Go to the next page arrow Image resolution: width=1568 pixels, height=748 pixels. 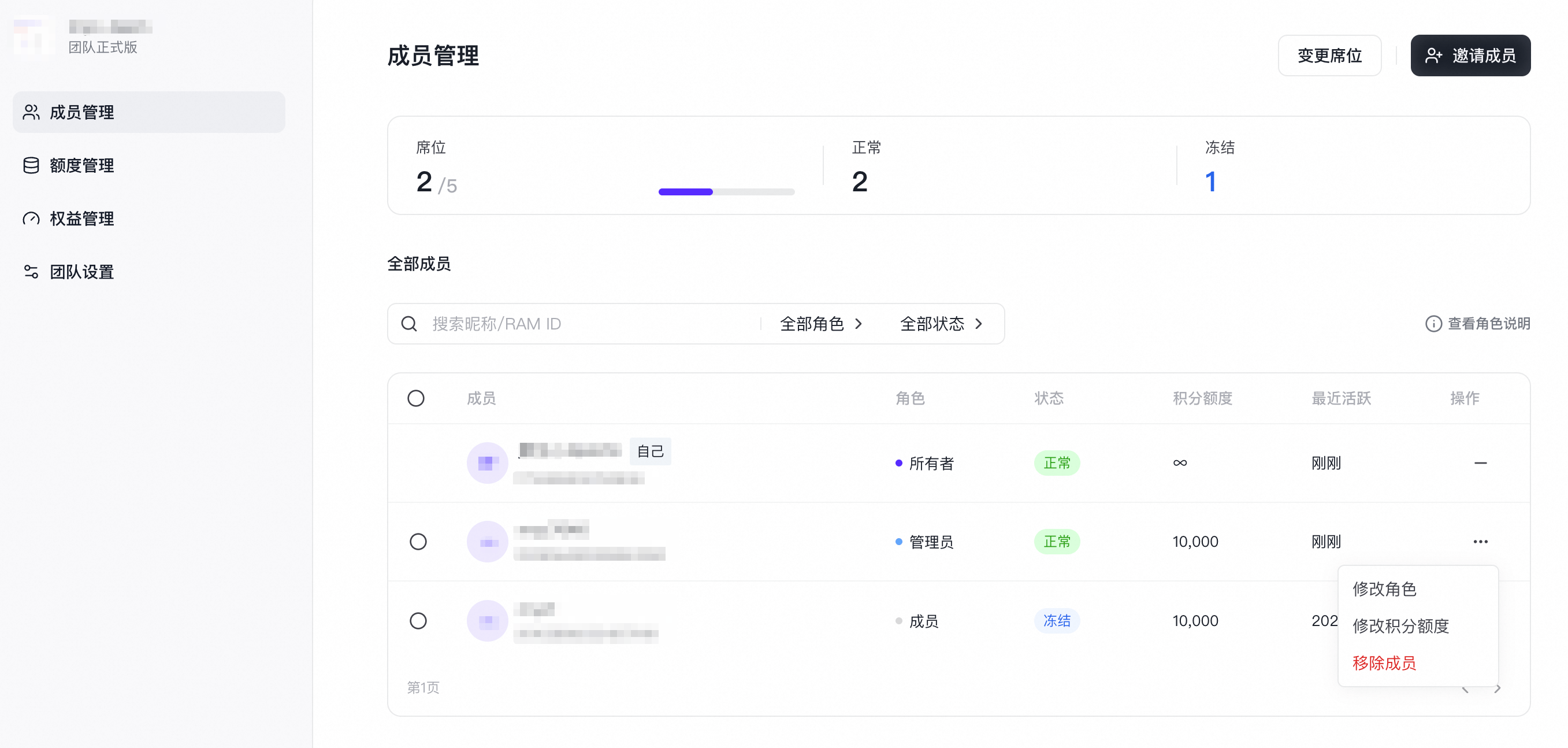pos(1498,689)
